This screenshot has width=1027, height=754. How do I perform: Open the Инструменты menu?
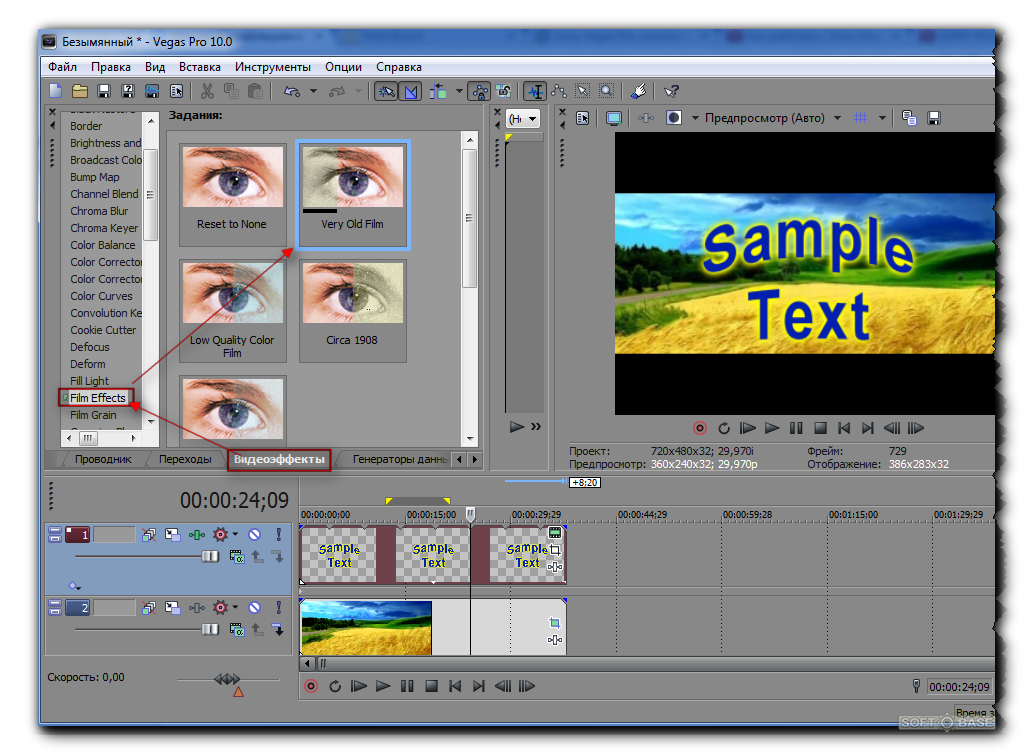coord(273,67)
